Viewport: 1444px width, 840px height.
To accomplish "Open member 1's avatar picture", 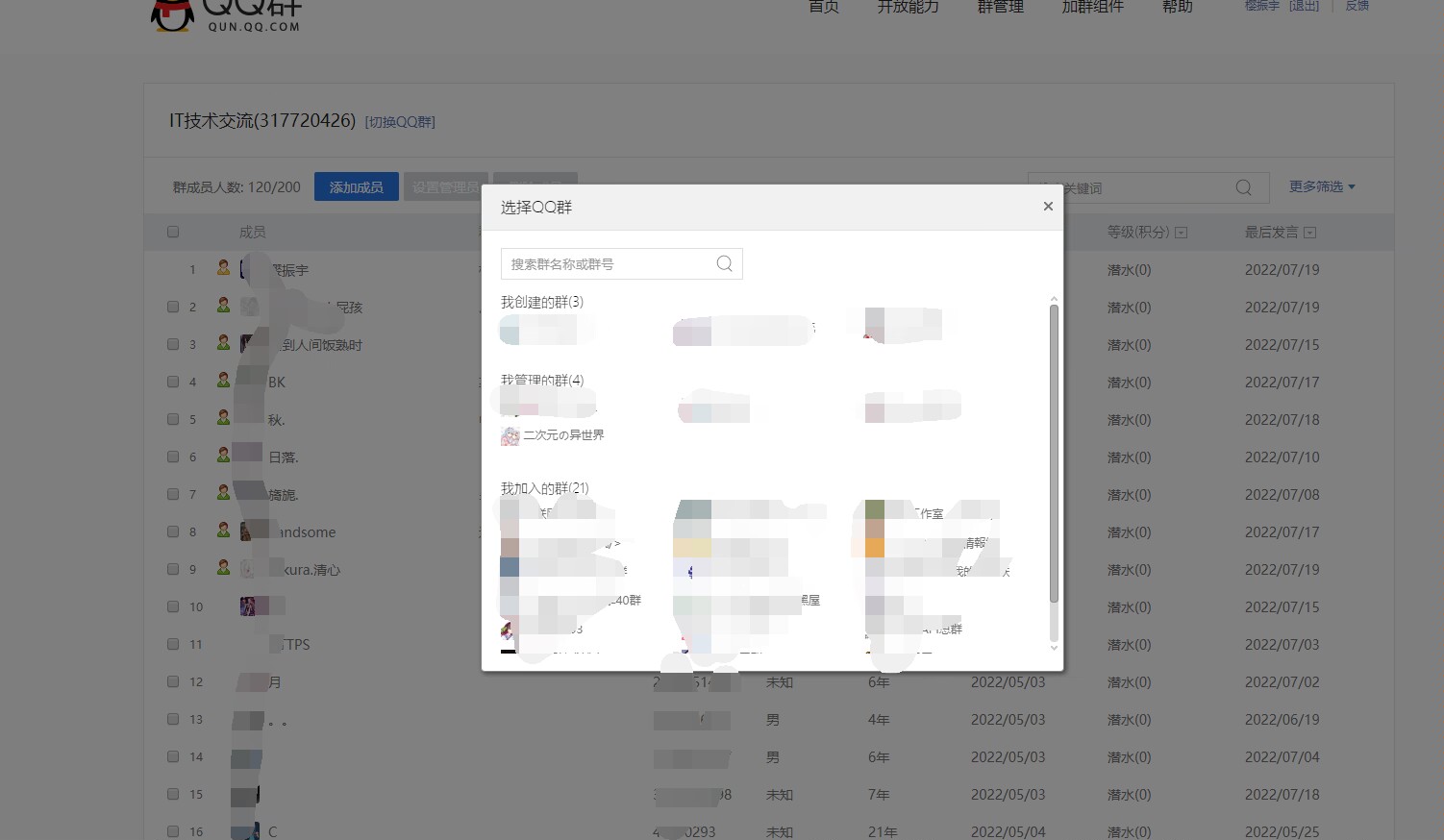I will pos(249,269).
